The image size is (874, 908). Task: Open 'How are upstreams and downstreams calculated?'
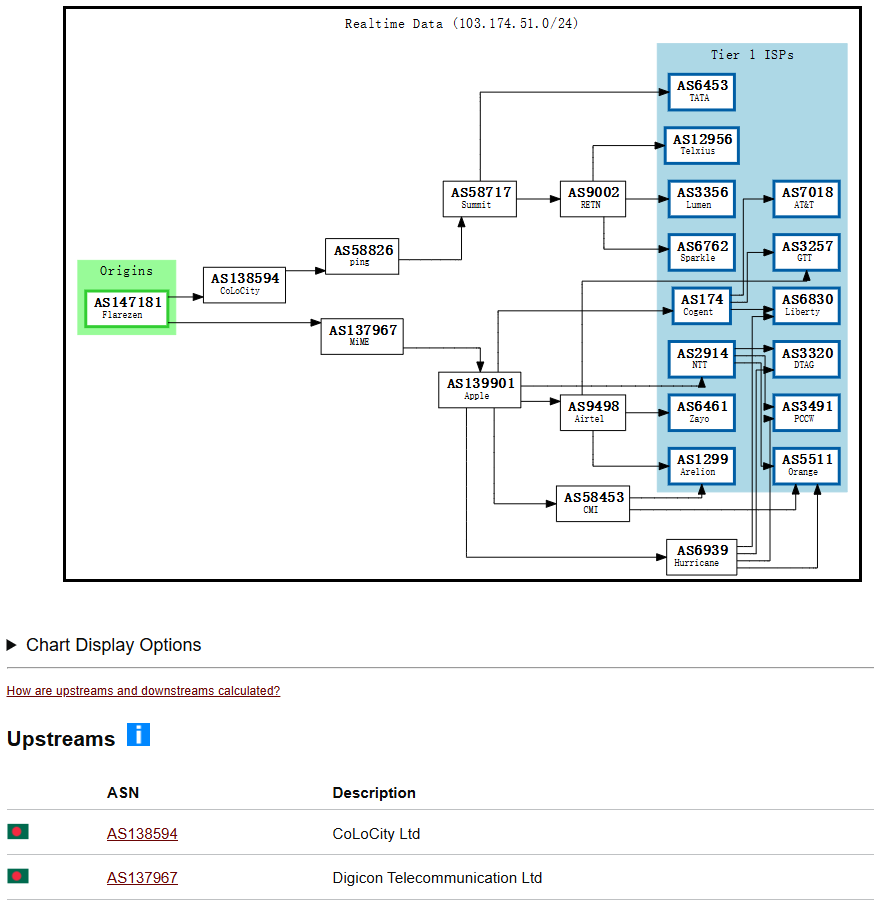[x=143, y=691]
